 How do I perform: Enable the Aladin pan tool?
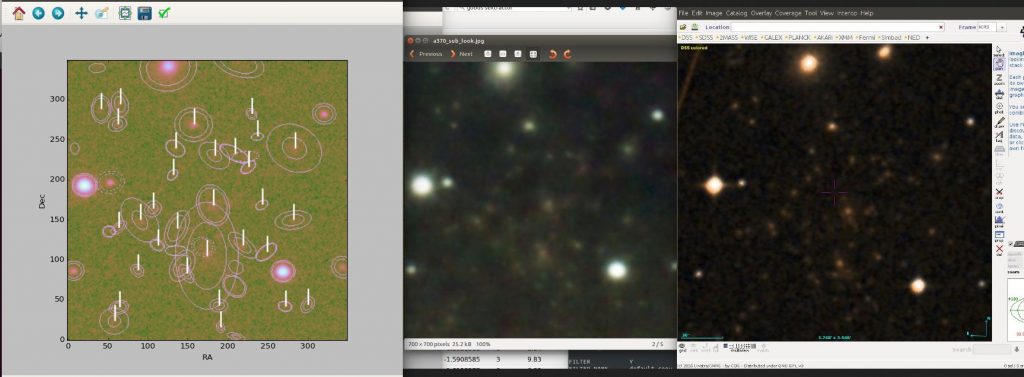tap(999, 64)
